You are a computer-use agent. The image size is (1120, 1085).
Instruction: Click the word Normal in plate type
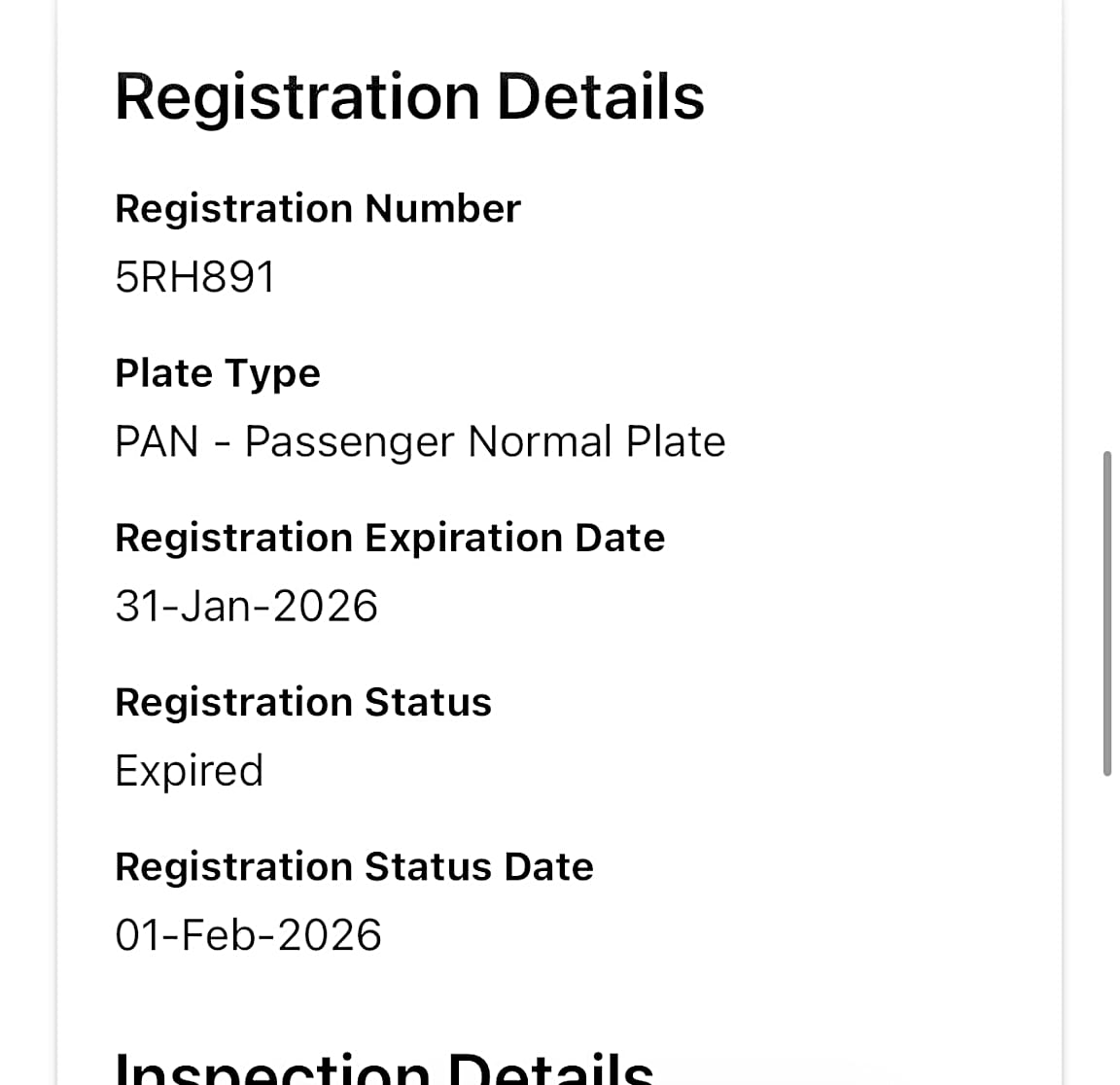pyautogui.click(x=540, y=441)
